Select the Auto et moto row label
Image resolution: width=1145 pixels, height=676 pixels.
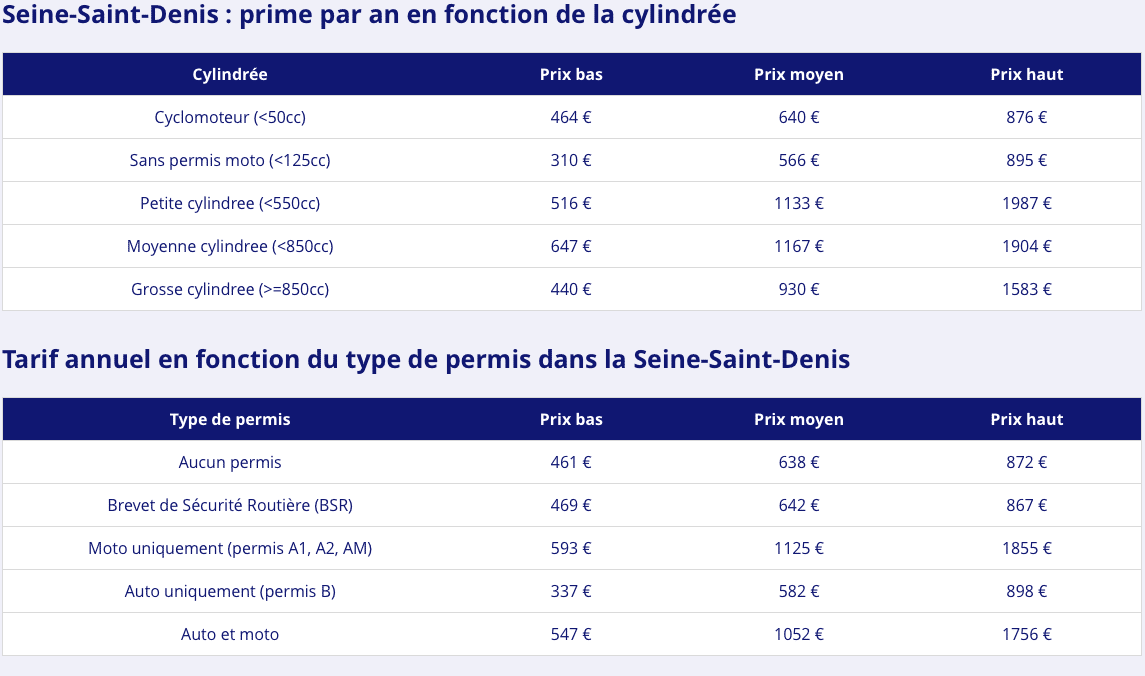point(229,634)
